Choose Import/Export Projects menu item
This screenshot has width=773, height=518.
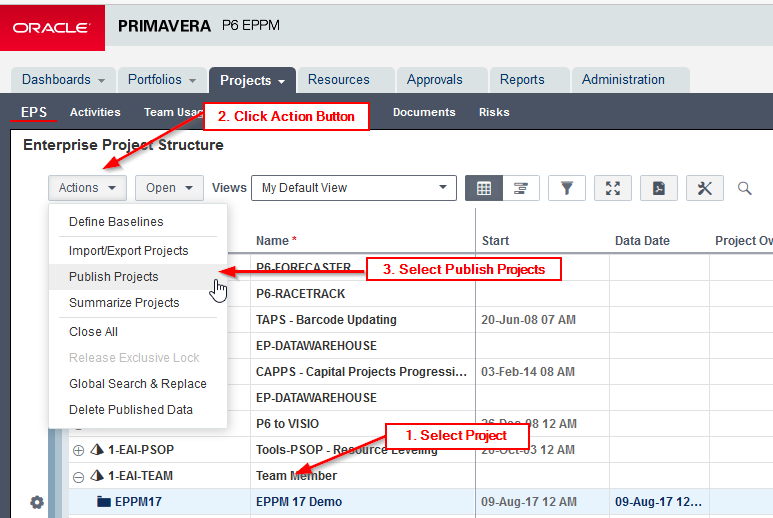(138, 251)
